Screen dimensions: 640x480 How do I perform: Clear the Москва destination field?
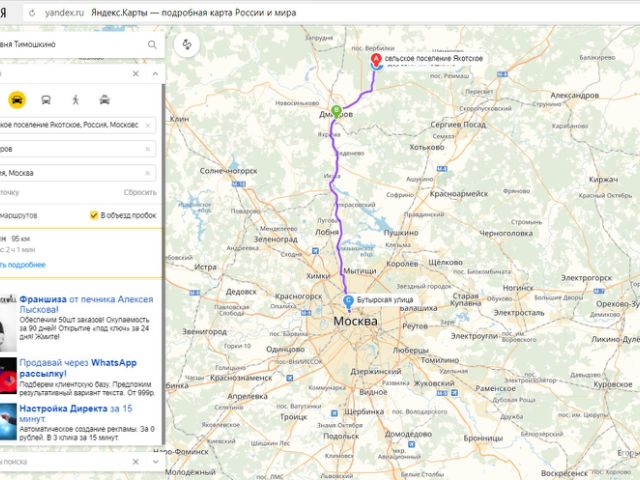(x=148, y=173)
